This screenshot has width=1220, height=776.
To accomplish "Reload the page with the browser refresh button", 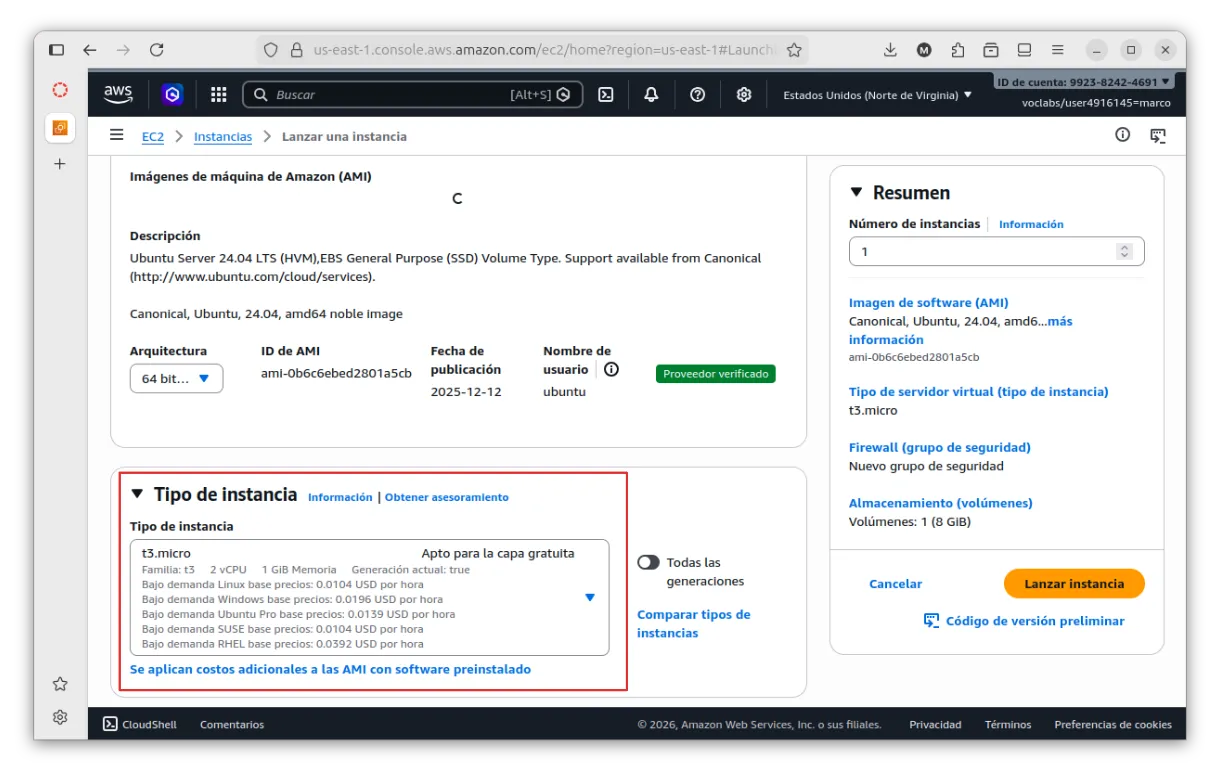I will coord(156,50).
